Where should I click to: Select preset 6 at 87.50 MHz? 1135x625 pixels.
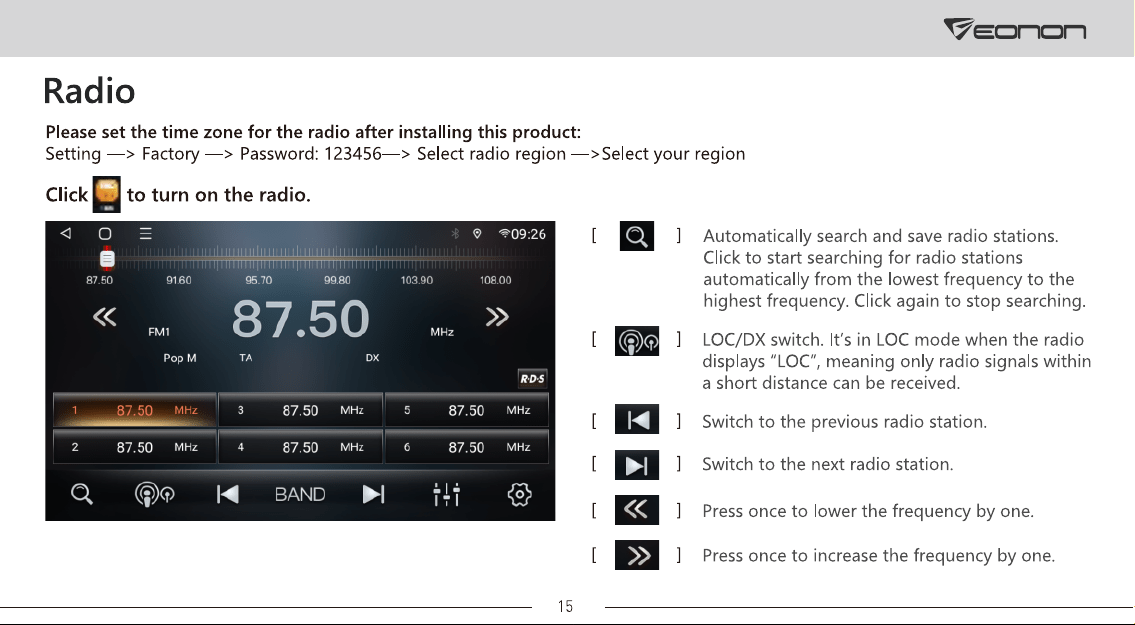pos(467,447)
